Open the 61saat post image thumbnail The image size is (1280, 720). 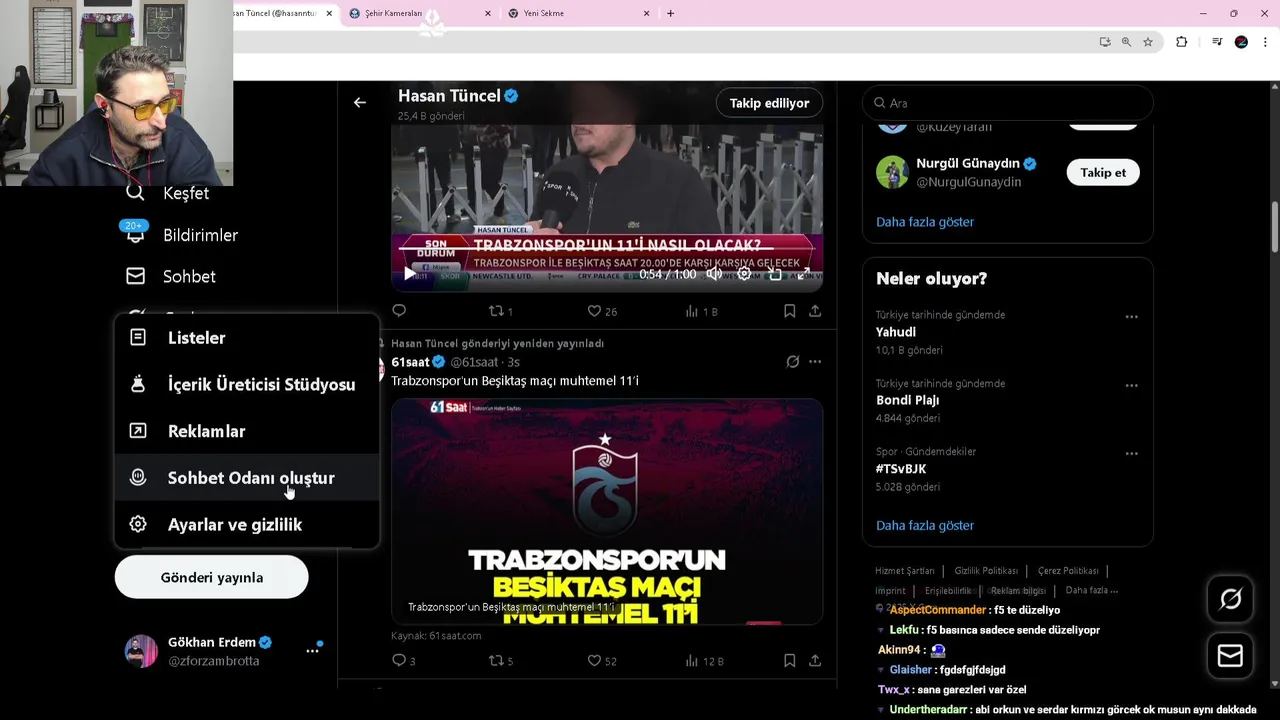607,511
